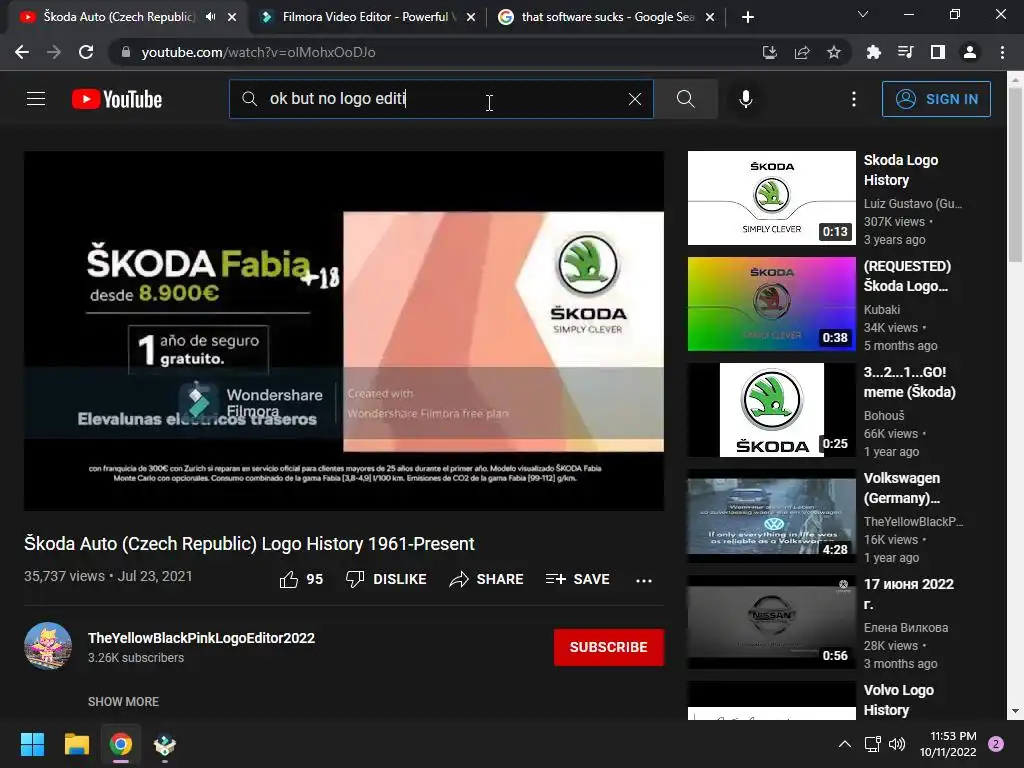
Task: Open the (REQUESTED) Škoda Logo video thumbnail
Action: (771, 304)
